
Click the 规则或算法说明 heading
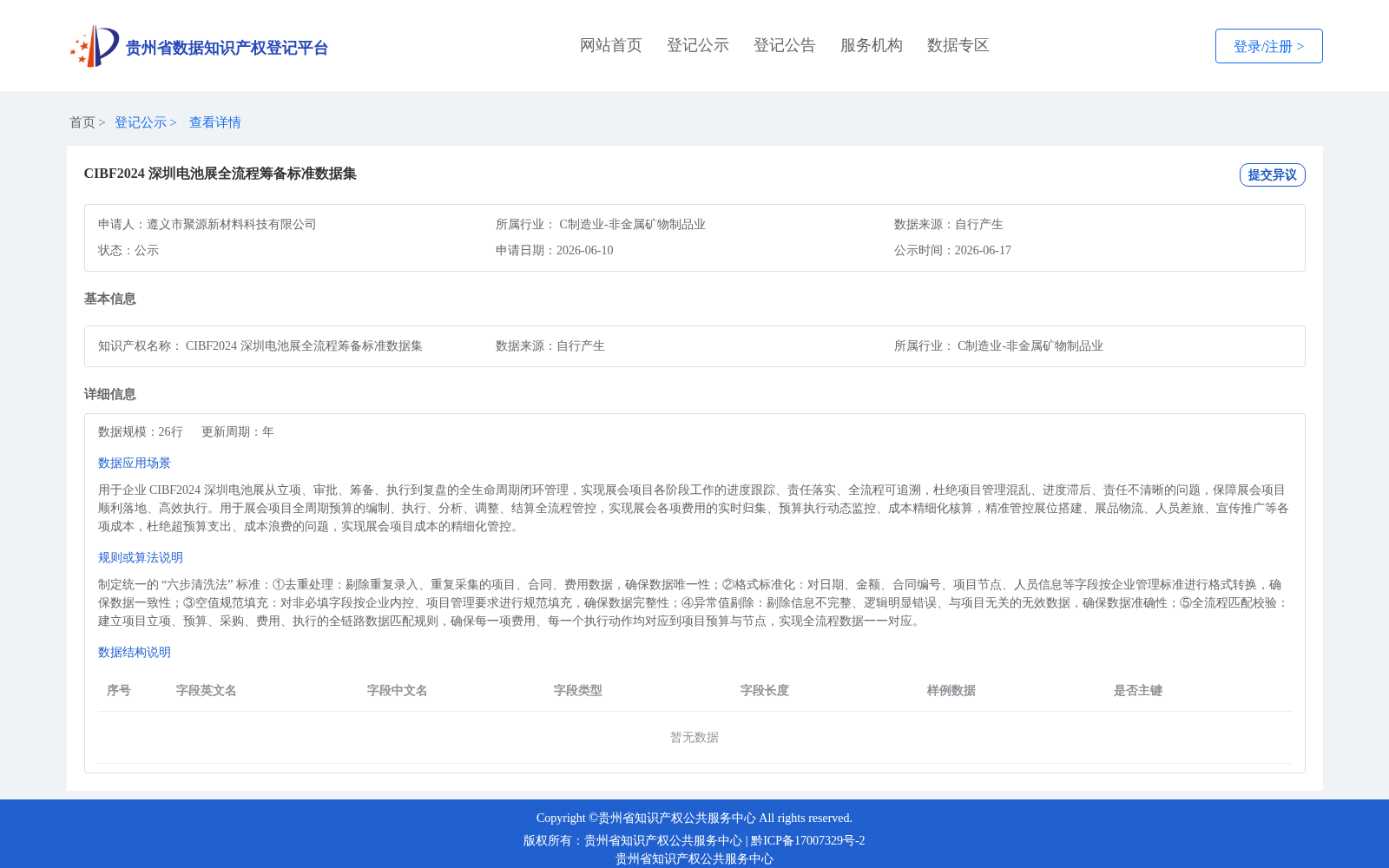tap(141, 558)
